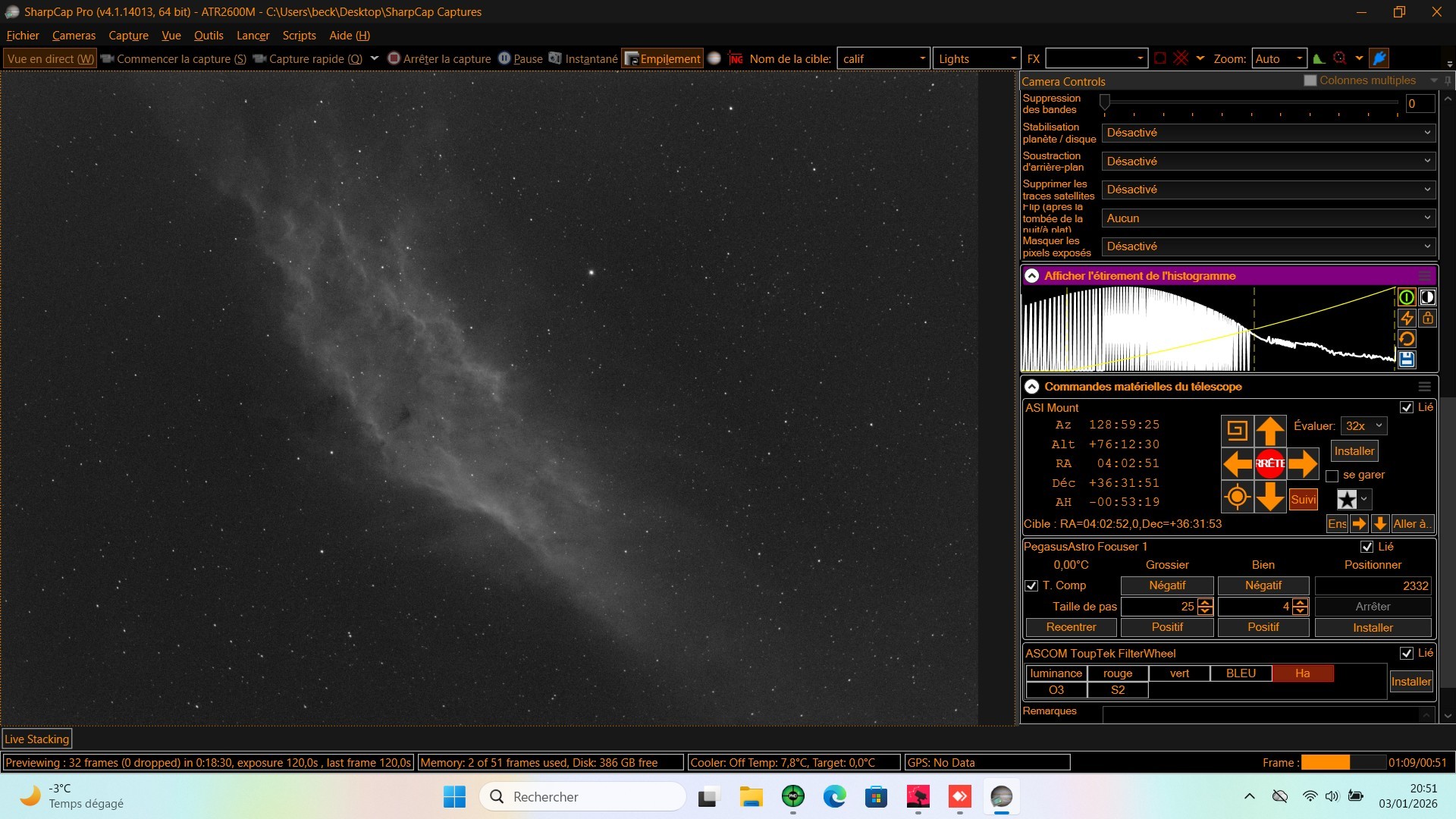This screenshot has width=1456, height=819.
Task: Toggle the ASI Mount Lié checkbox
Action: point(1406,407)
